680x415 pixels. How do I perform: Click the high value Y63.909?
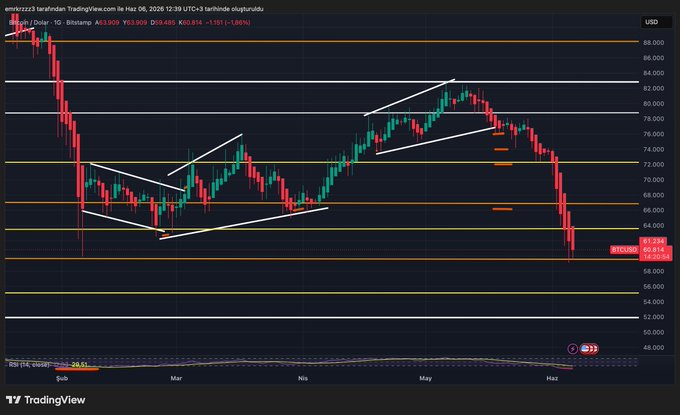(135, 23)
